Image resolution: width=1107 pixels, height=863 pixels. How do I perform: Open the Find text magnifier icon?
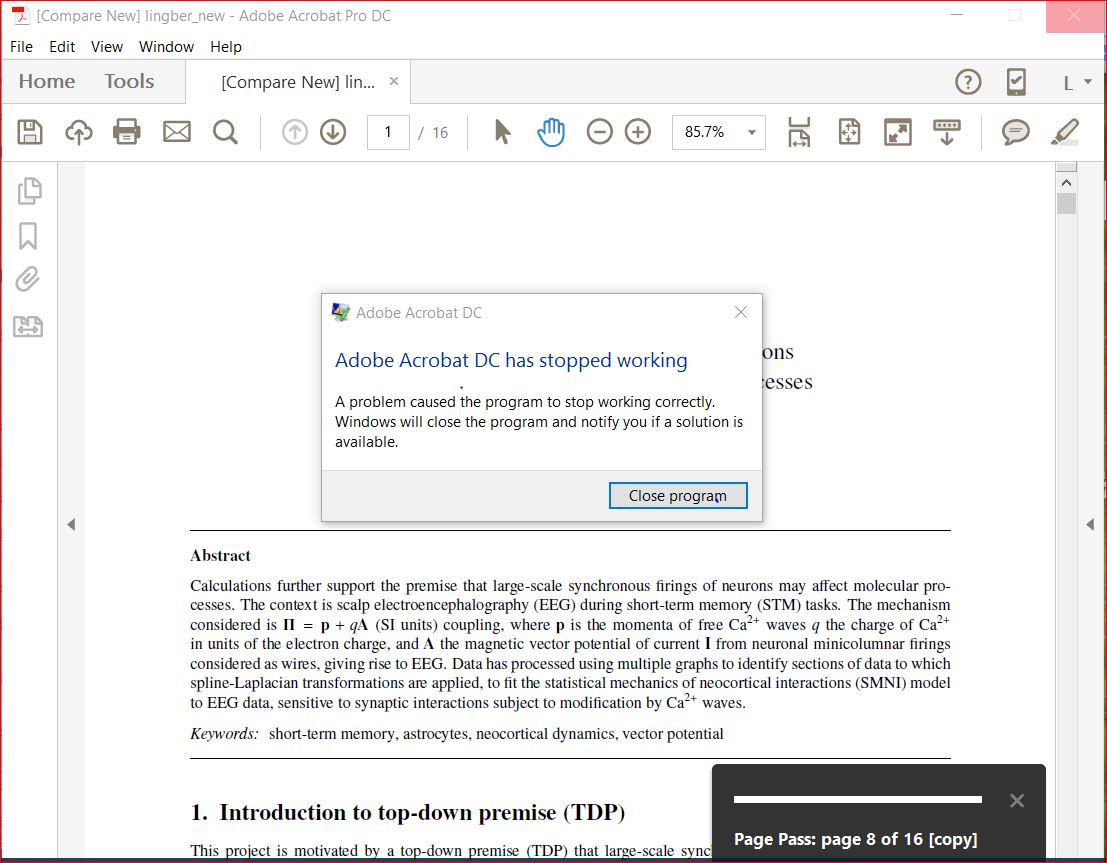pos(225,132)
